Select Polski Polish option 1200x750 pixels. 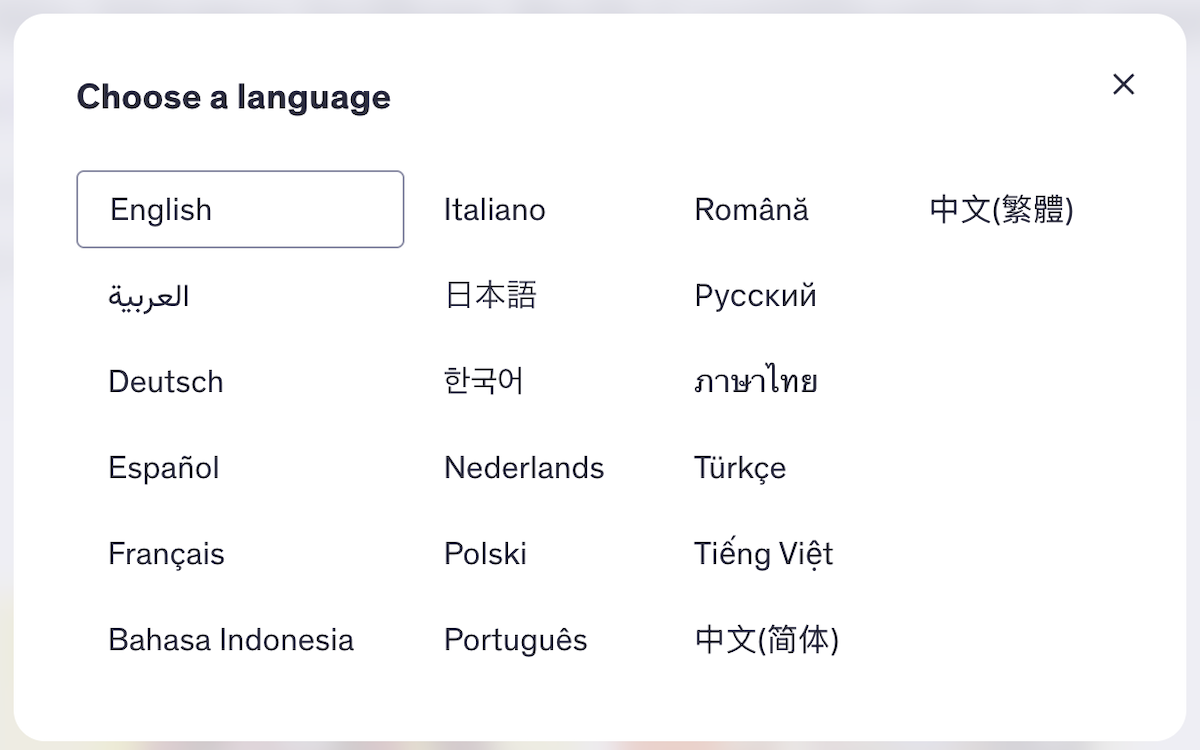pyautogui.click(x=485, y=552)
